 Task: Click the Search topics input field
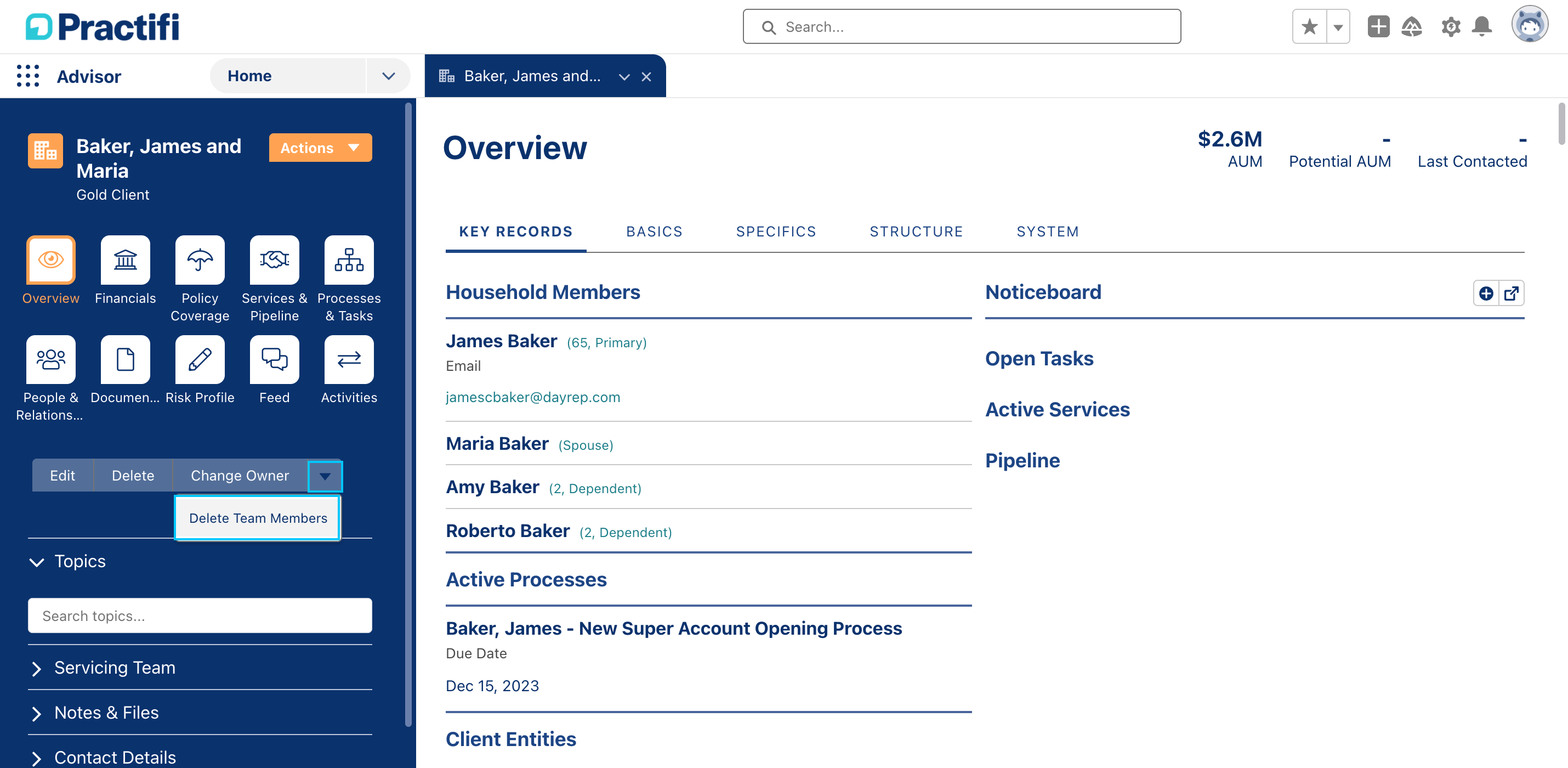click(200, 615)
